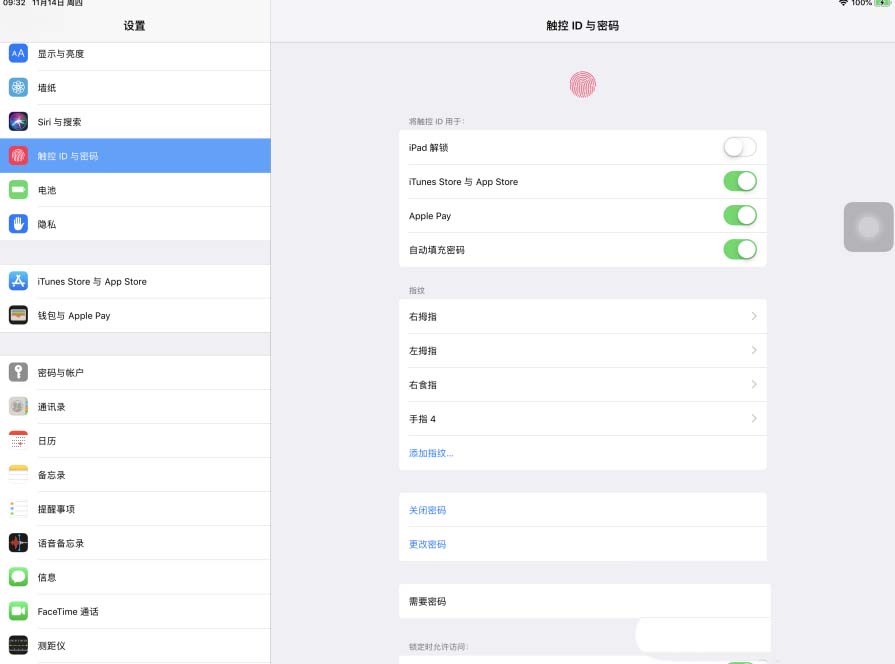The image size is (895, 664).
Task: Select 信息 in settings list
Action: point(135,577)
